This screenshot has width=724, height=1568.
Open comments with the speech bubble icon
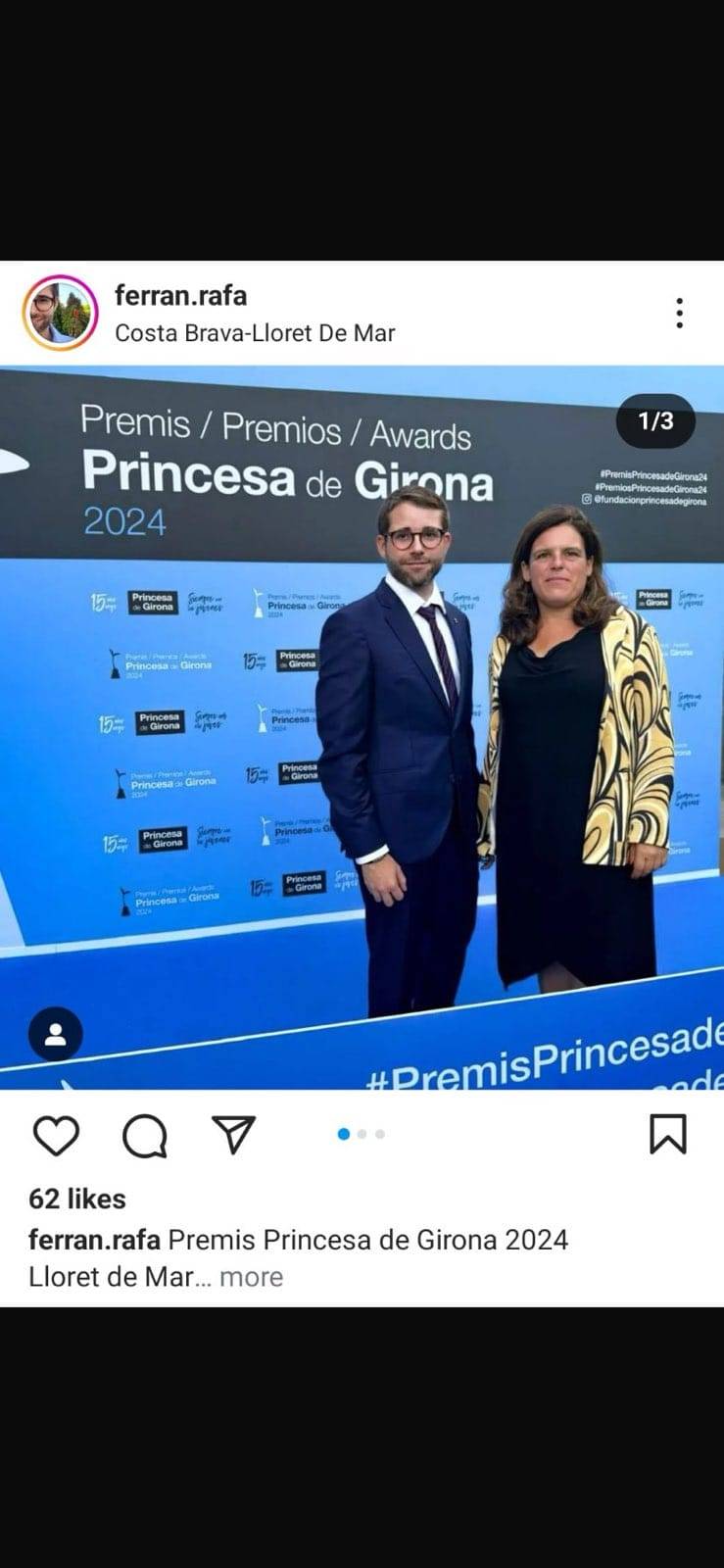[x=145, y=1136]
